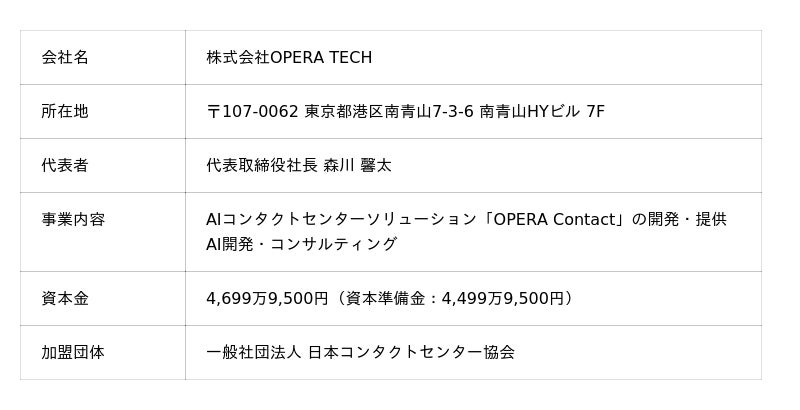Select the postal code 〒107-0062
This screenshot has width=800, height=410.
pos(252,111)
